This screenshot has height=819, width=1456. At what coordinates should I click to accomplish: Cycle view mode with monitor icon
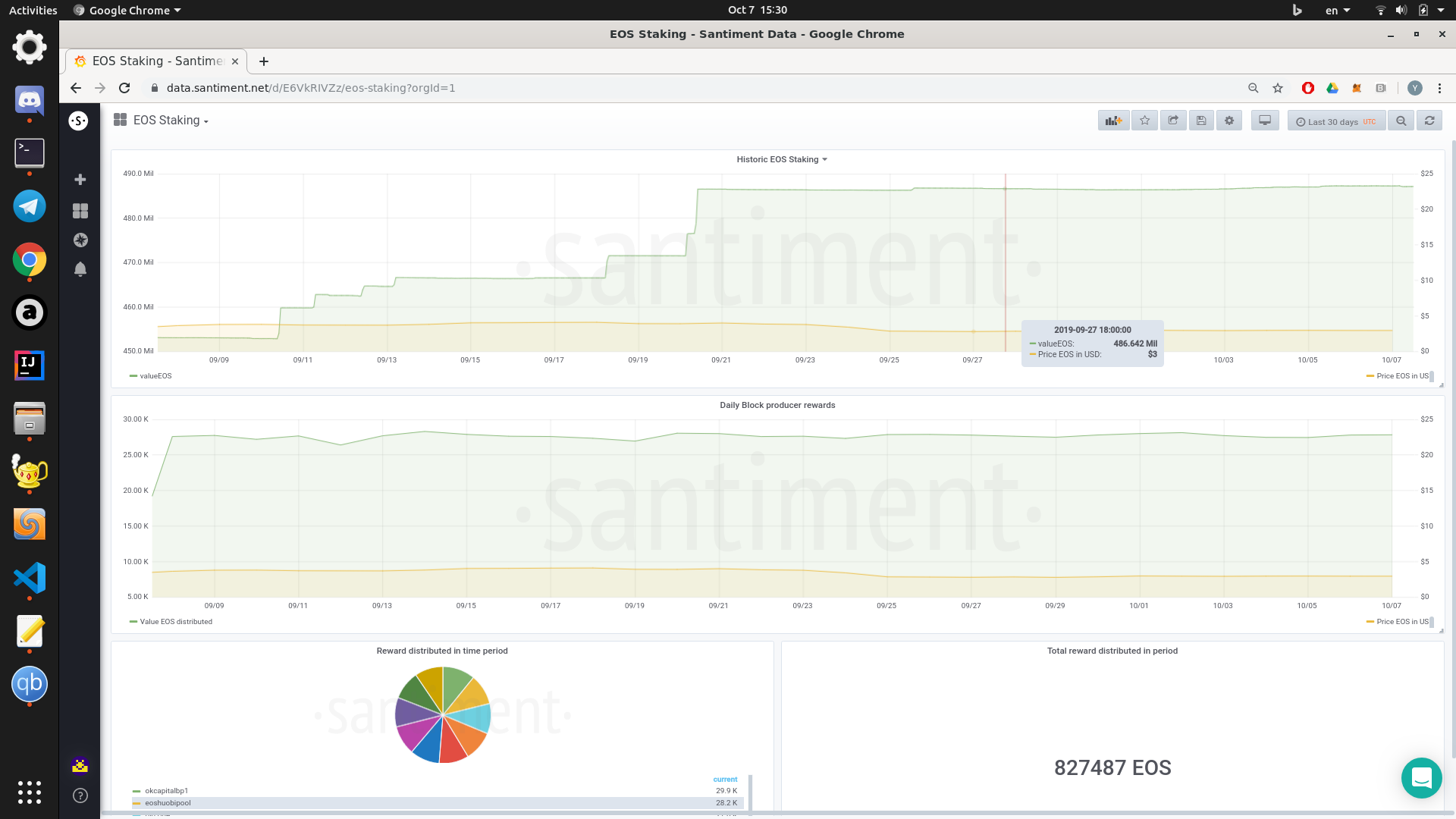tap(1265, 121)
